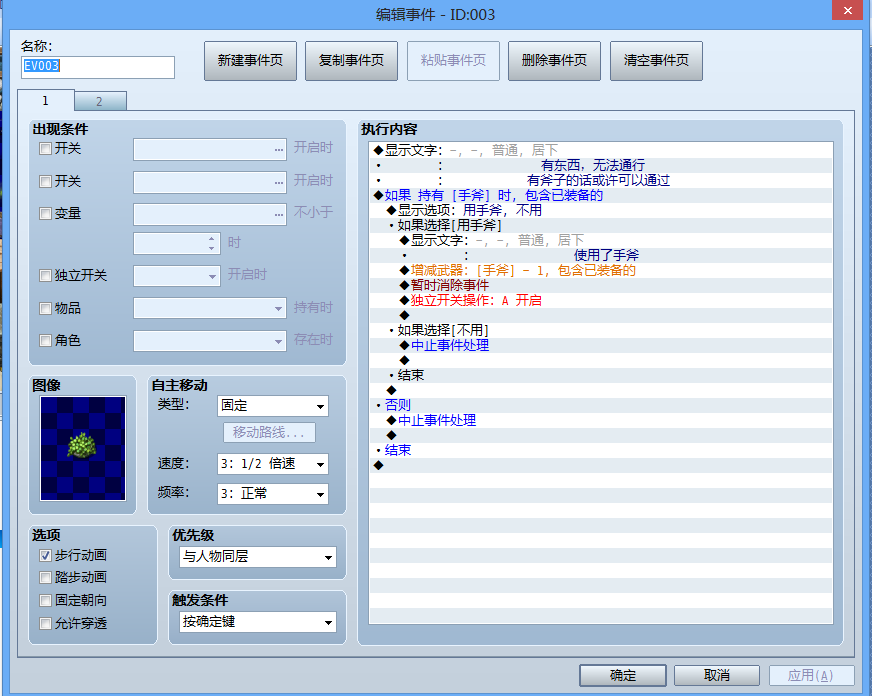This screenshot has height=696, width=872.
Task: Switch to event page tab 2
Action: pos(100,101)
